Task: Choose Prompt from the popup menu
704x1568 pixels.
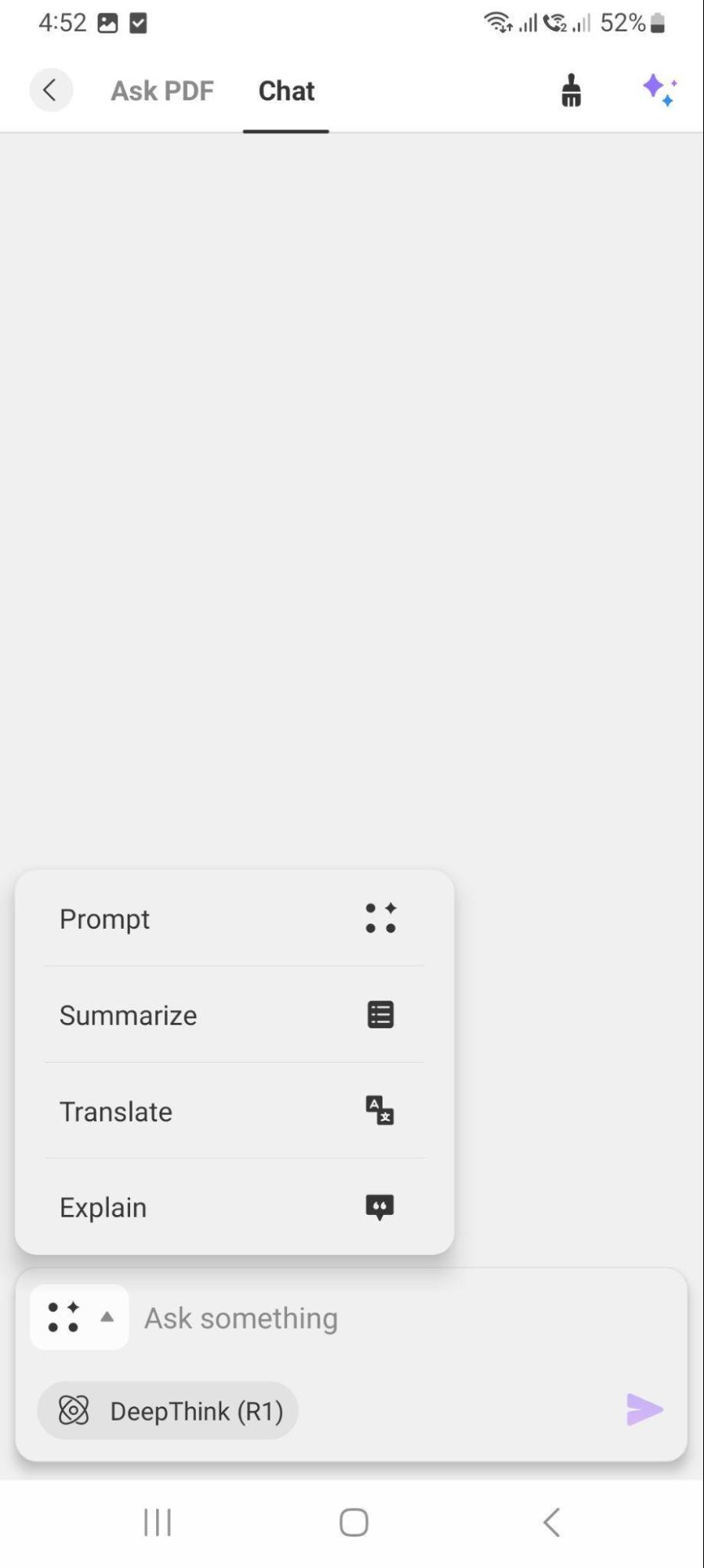Action: 234,919
